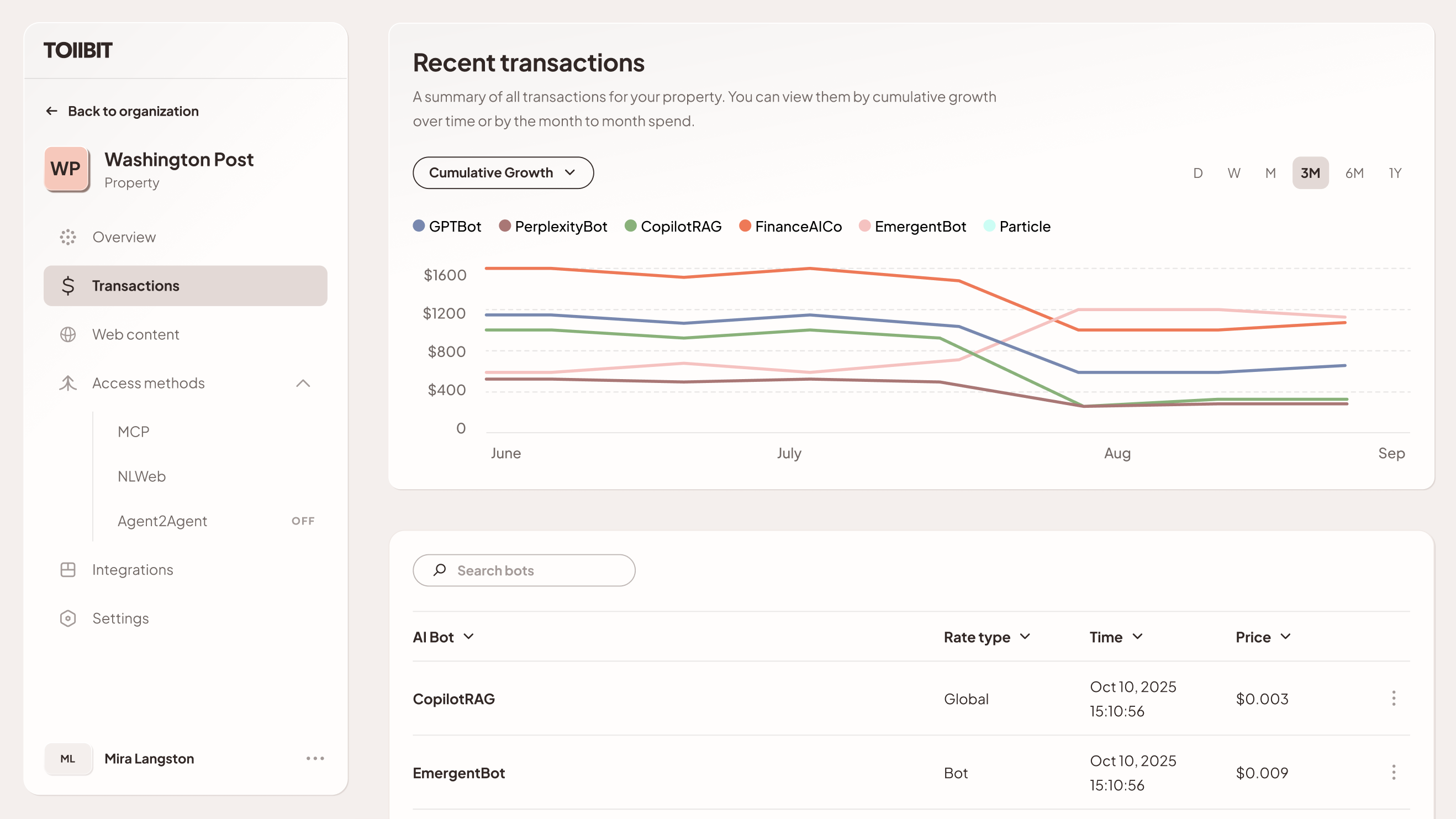Click the Web content globe icon
This screenshot has height=819, width=1456.
[68, 334]
